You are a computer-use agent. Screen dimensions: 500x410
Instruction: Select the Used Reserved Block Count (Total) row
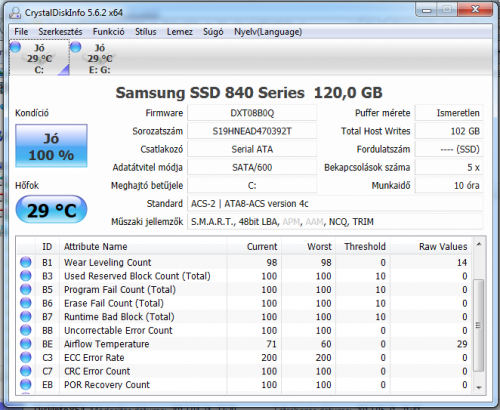click(244, 276)
